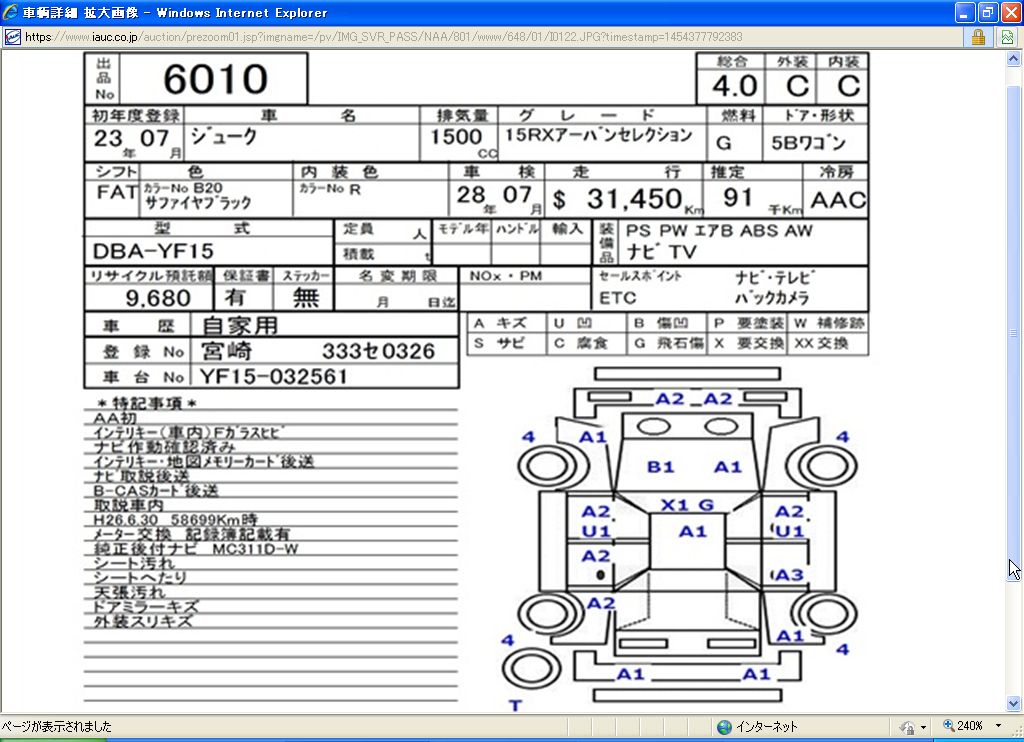1024x742 pixels.
Task: Click the protected mode shield-lock status icon
Action: pyautogui.click(x=907, y=727)
